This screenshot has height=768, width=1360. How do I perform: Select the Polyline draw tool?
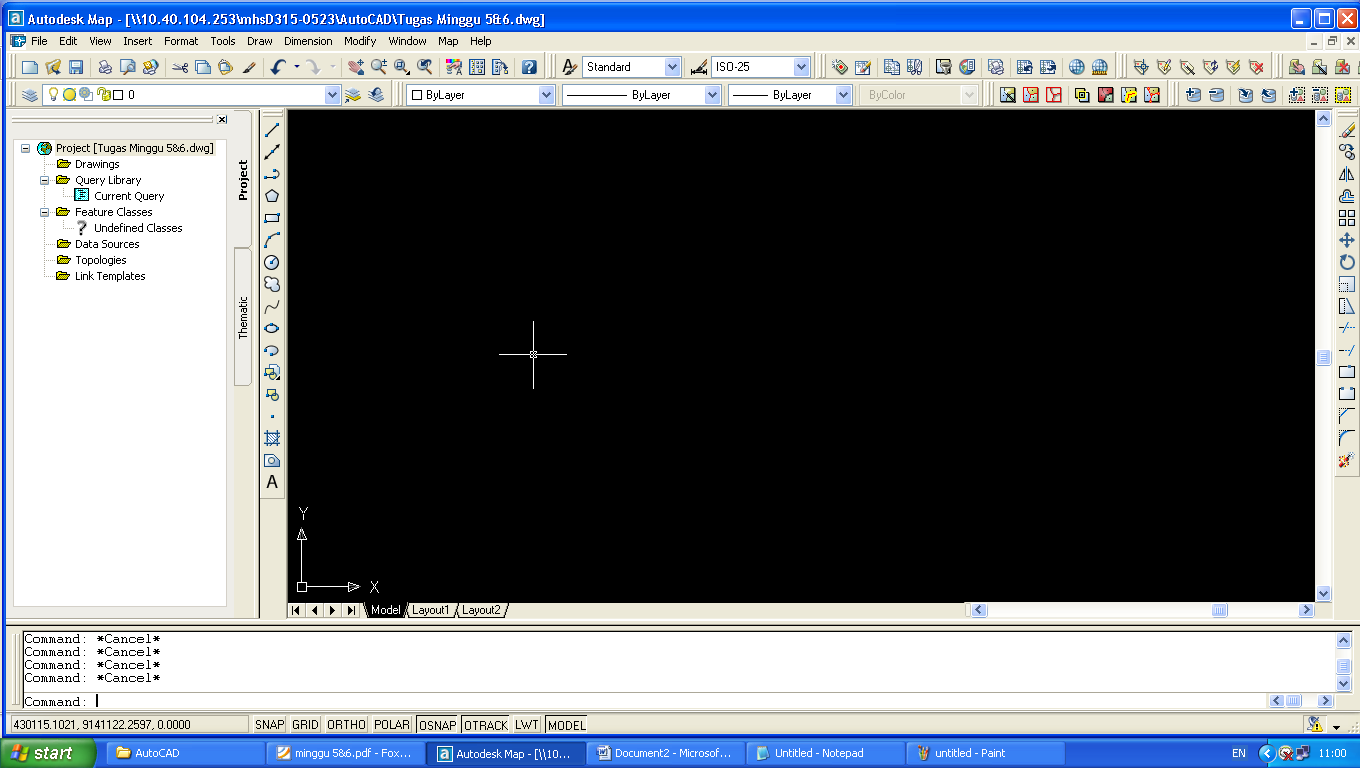(272, 174)
